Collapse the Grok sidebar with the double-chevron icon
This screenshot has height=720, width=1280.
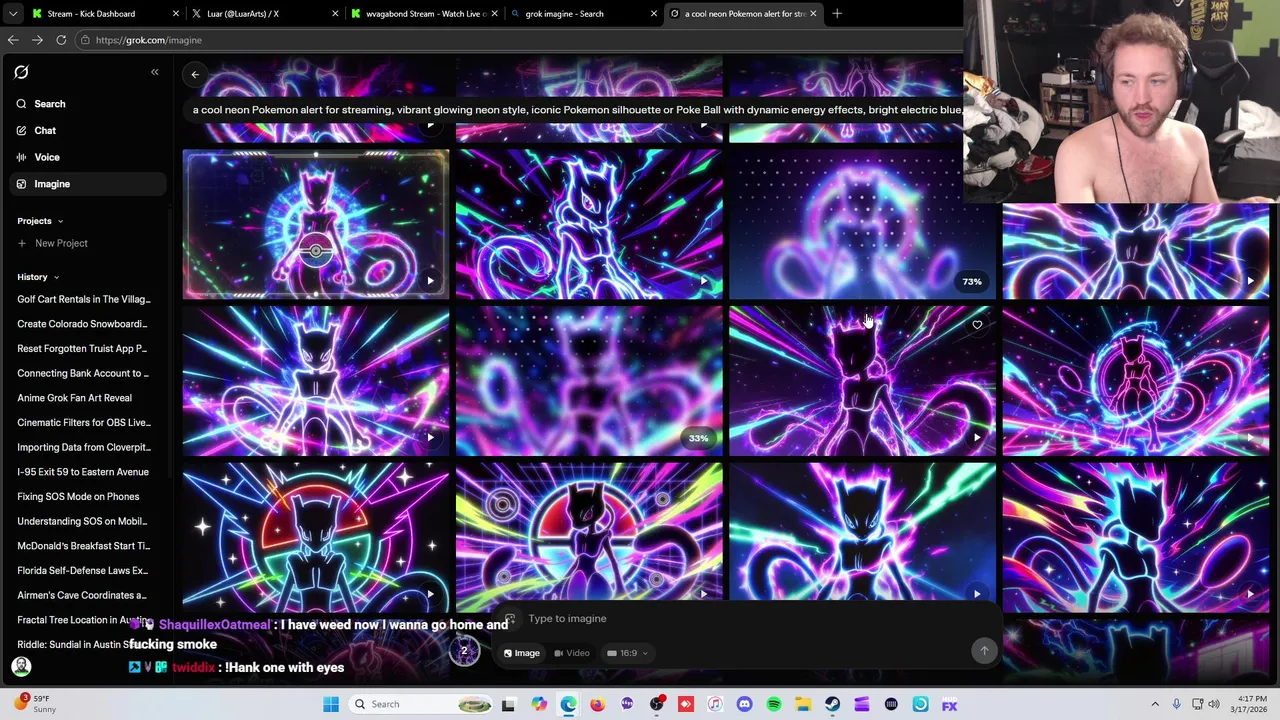coord(154,72)
